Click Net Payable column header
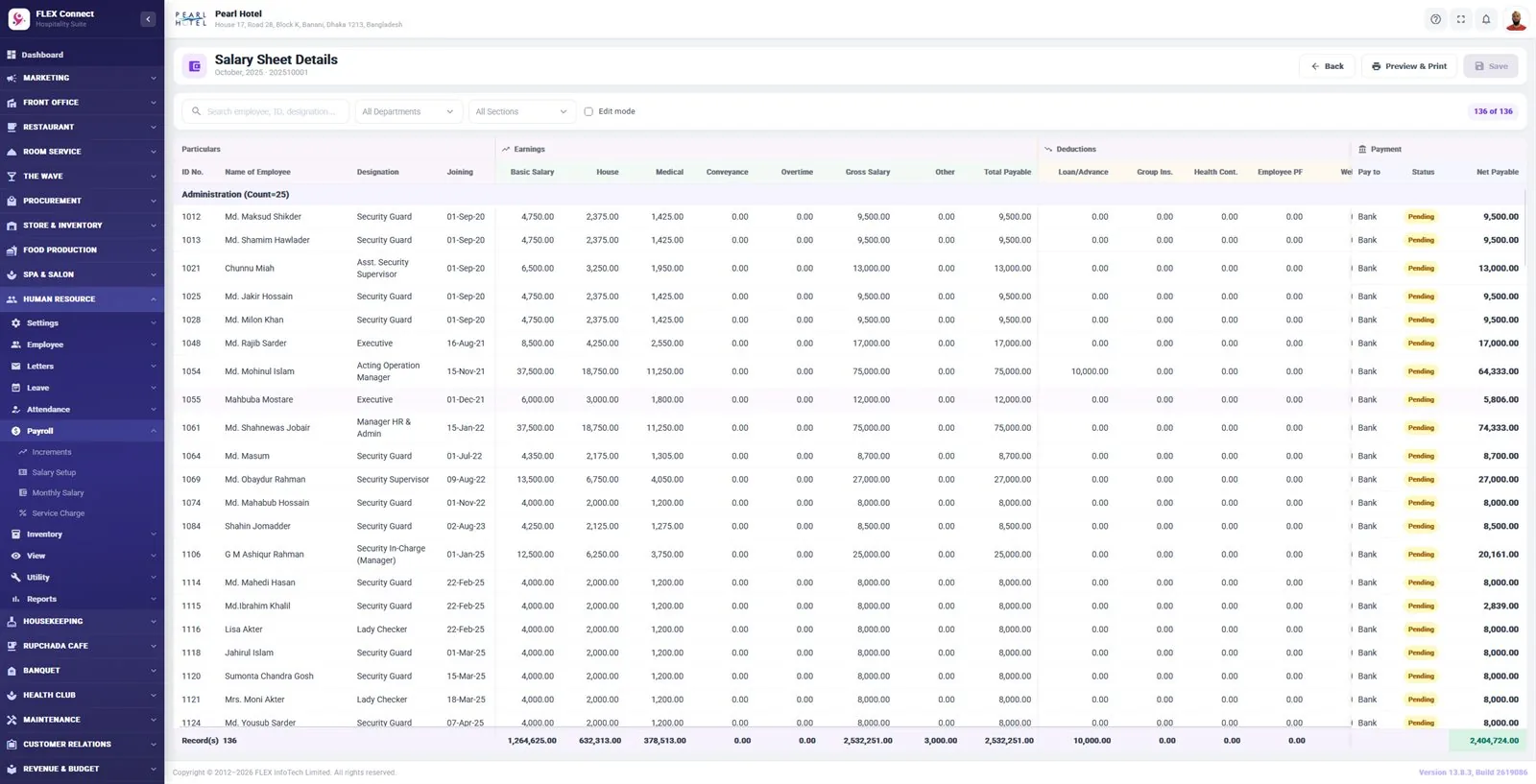The width and height of the screenshot is (1536, 784). pyautogui.click(x=1498, y=172)
